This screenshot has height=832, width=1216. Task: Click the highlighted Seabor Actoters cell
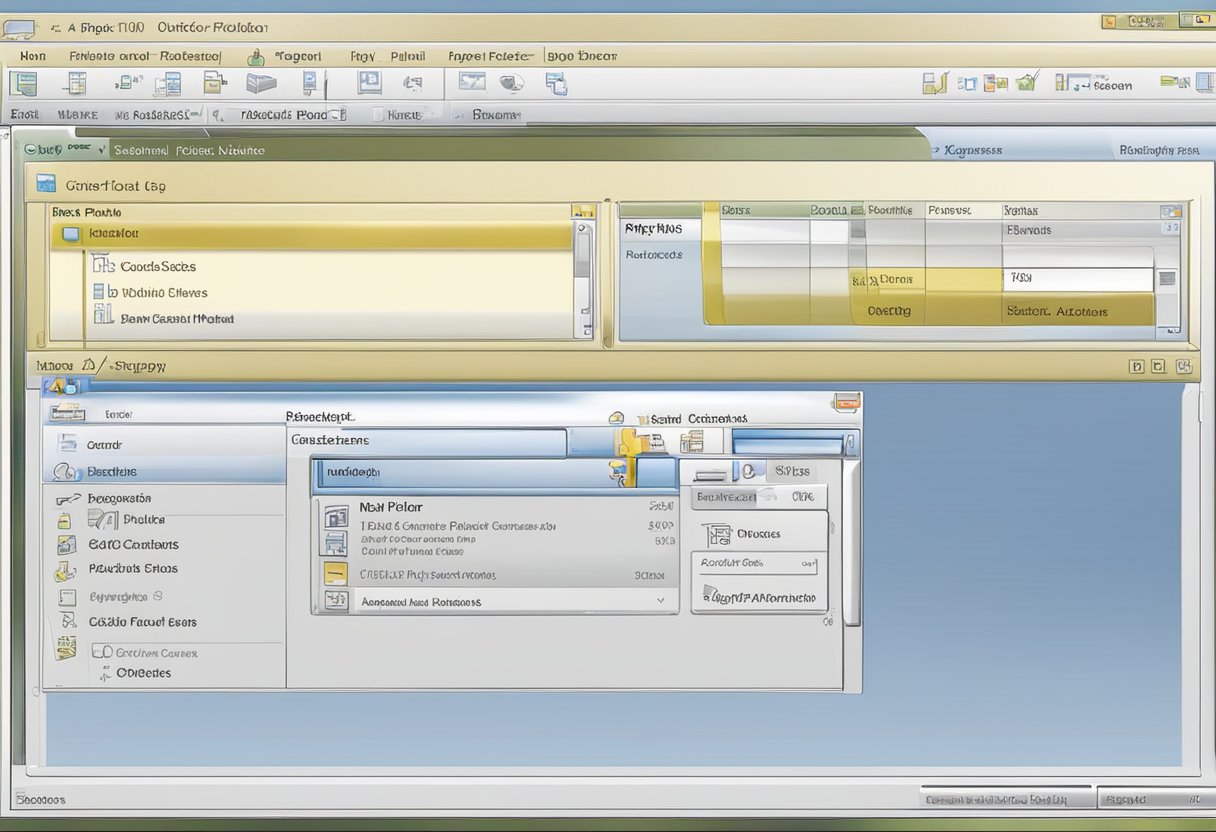click(1056, 312)
